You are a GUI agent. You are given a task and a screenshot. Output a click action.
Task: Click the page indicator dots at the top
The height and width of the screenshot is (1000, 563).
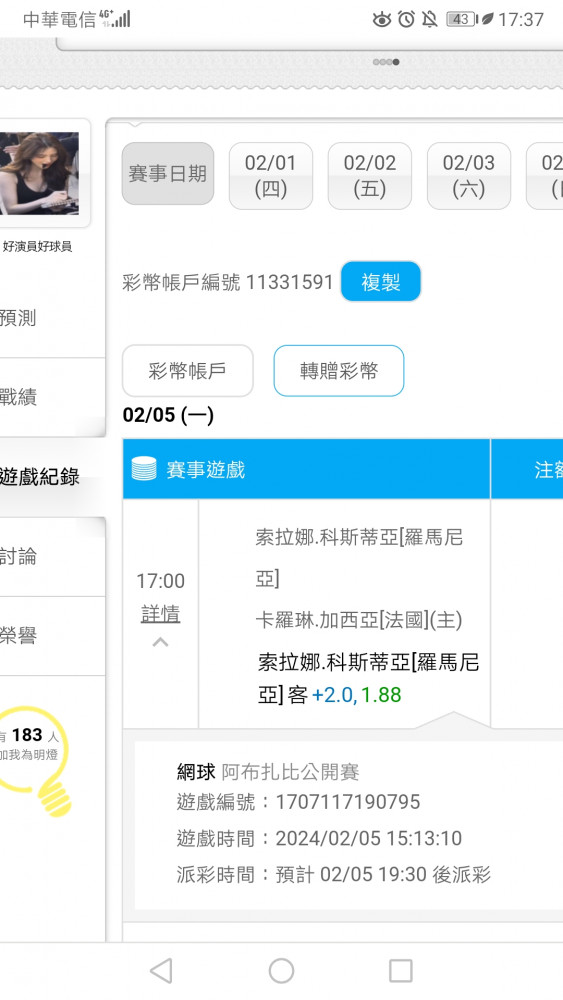(386, 62)
